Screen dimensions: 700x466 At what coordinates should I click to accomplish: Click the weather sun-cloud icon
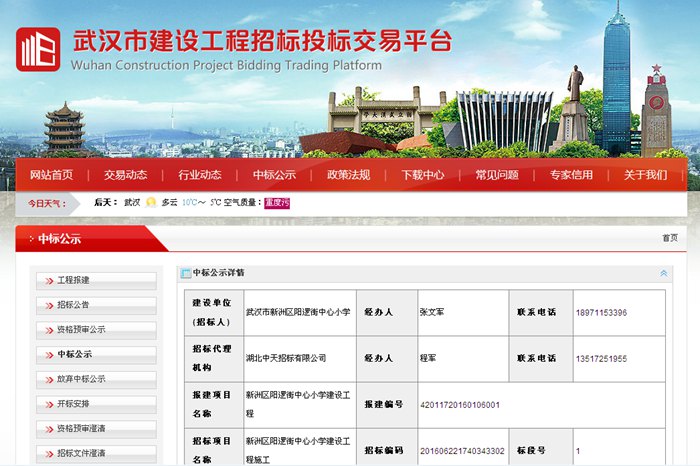pyautogui.click(x=151, y=202)
